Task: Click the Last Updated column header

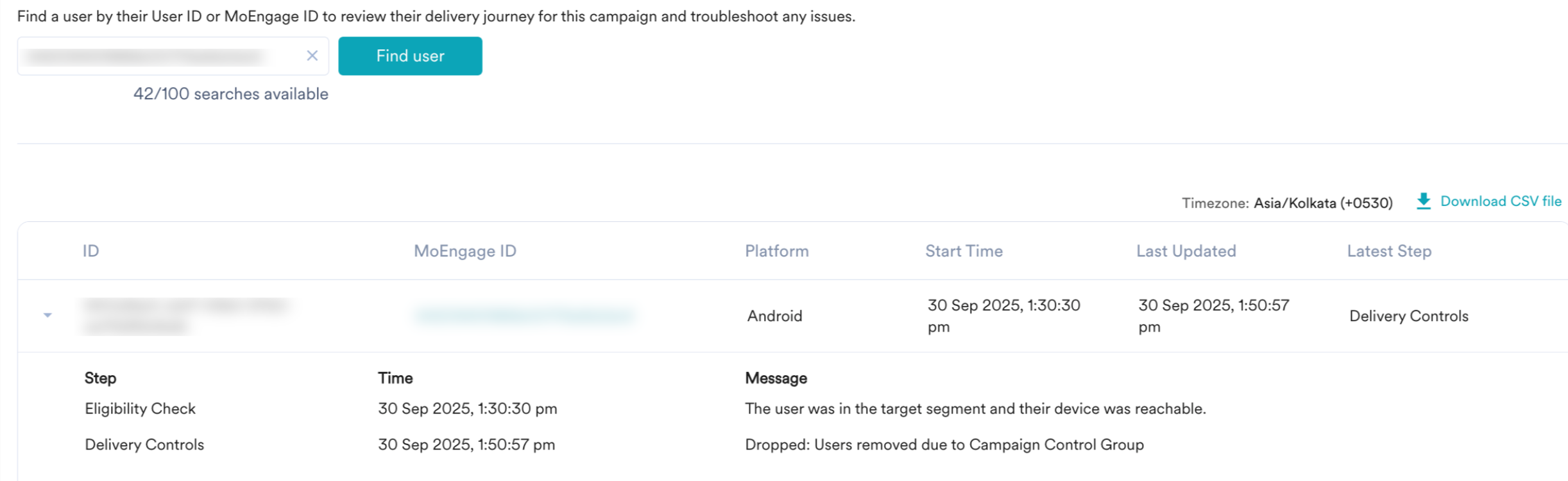Action: 1186,251
